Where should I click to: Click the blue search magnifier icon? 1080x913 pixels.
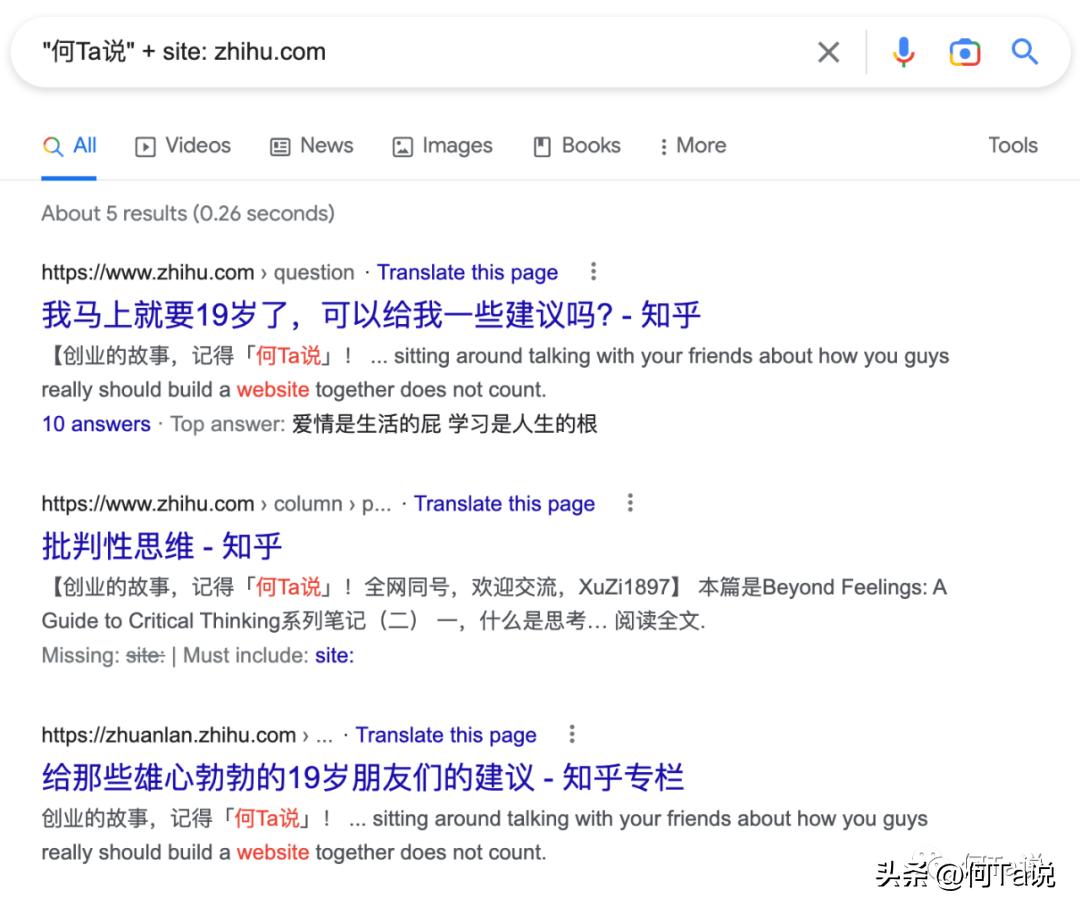(1024, 52)
